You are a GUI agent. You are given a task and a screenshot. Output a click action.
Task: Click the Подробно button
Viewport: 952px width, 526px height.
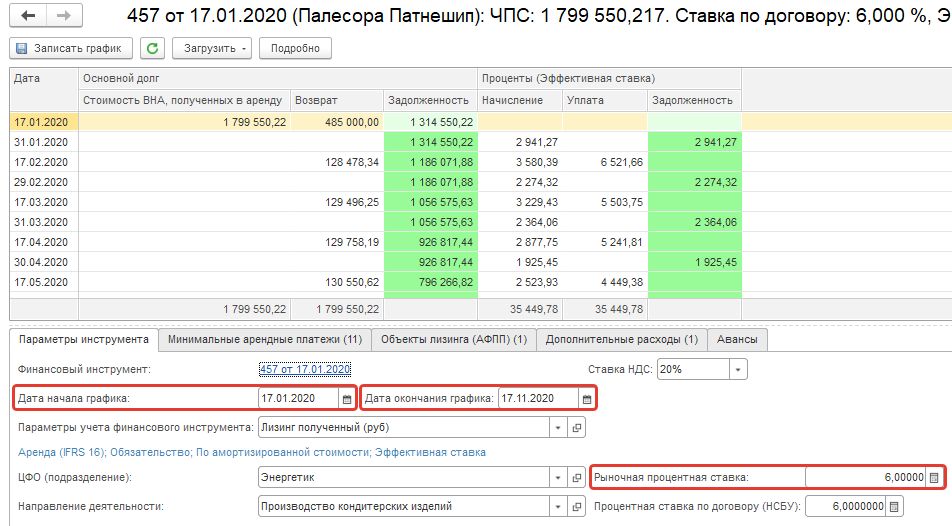click(x=295, y=48)
